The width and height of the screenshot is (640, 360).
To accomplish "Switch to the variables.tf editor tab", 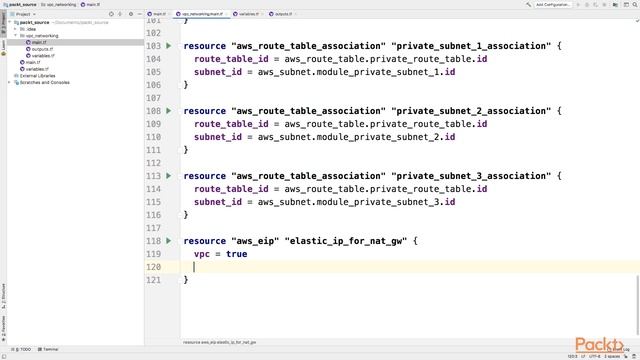I will pyautogui.click(x=246, y=14).
